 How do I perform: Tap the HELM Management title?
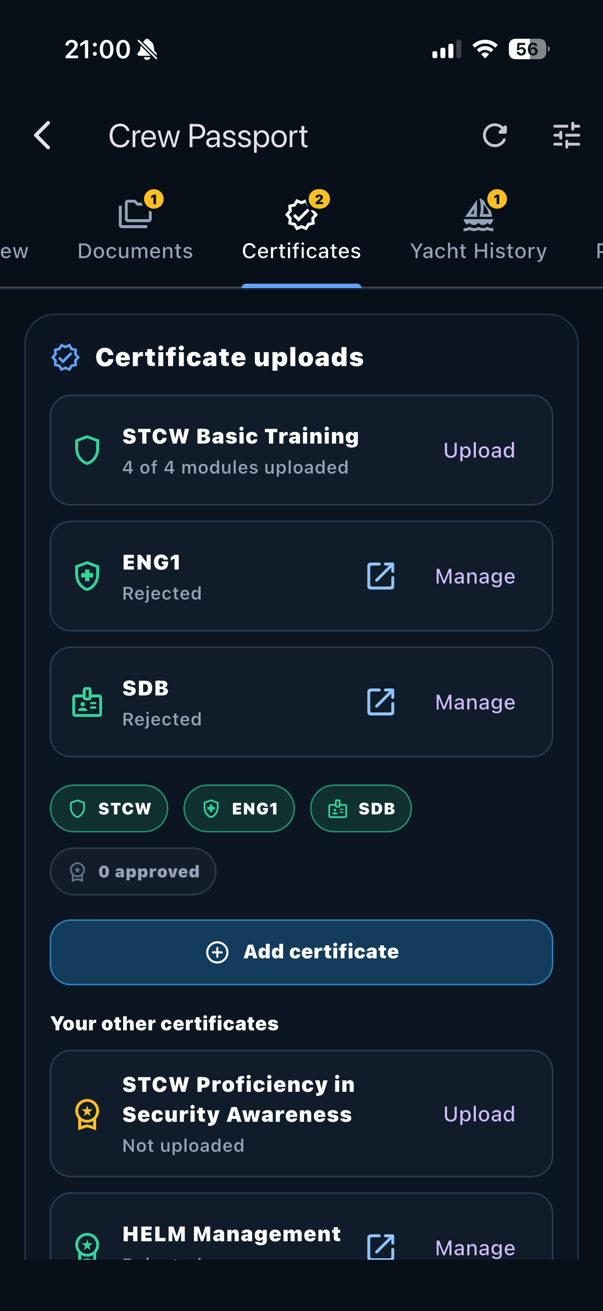[231, 1234]
